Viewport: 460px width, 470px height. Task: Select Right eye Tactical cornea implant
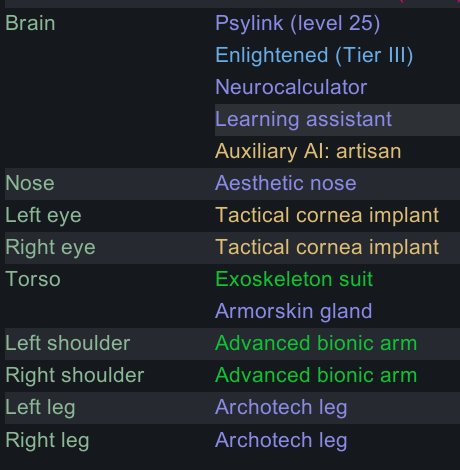pos(327,247)
